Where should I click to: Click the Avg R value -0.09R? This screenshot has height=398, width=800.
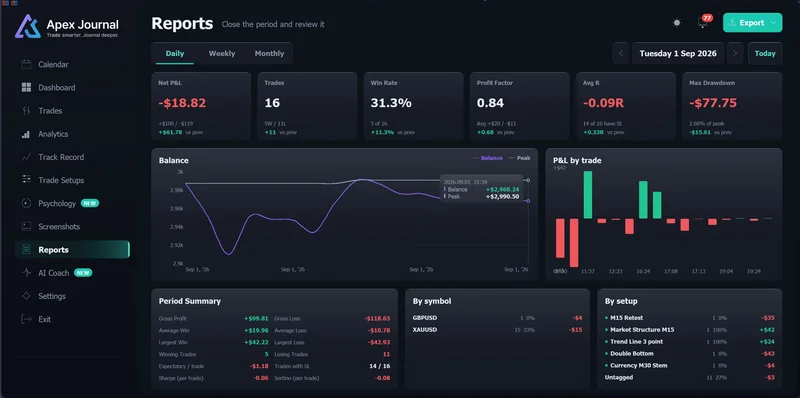pos(604,103)
